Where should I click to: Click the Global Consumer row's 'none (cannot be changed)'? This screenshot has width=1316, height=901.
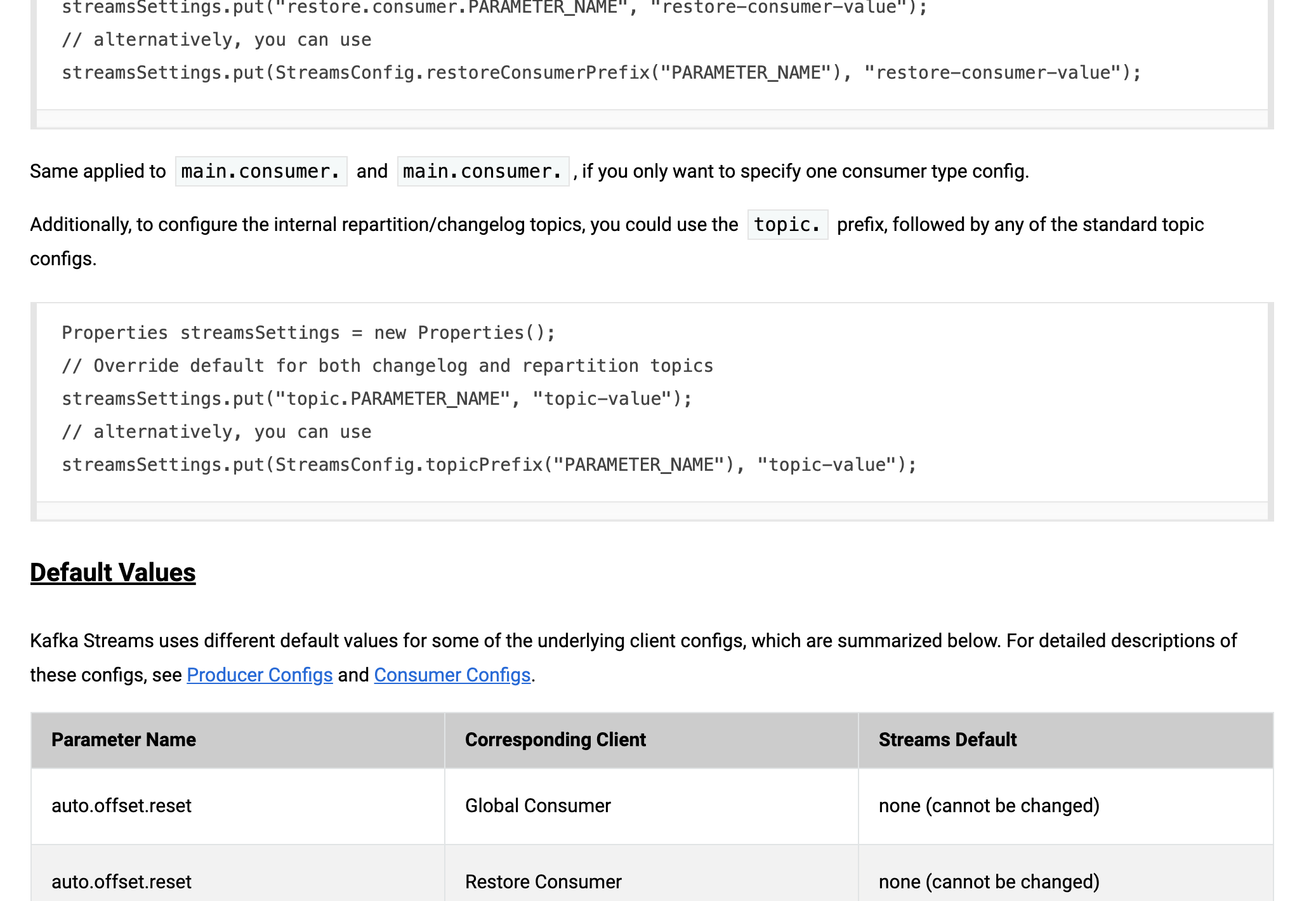click(x=989, y=806)
